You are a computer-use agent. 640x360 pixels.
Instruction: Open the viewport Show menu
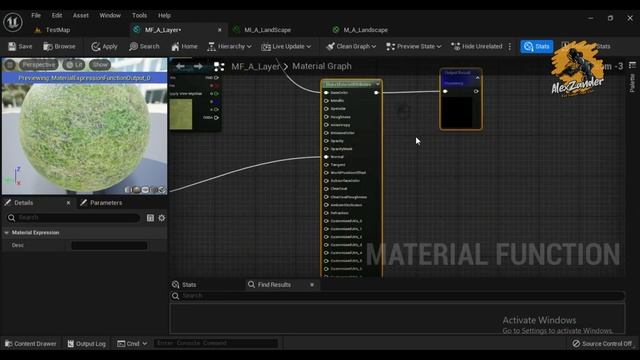[x=100, y=64]
